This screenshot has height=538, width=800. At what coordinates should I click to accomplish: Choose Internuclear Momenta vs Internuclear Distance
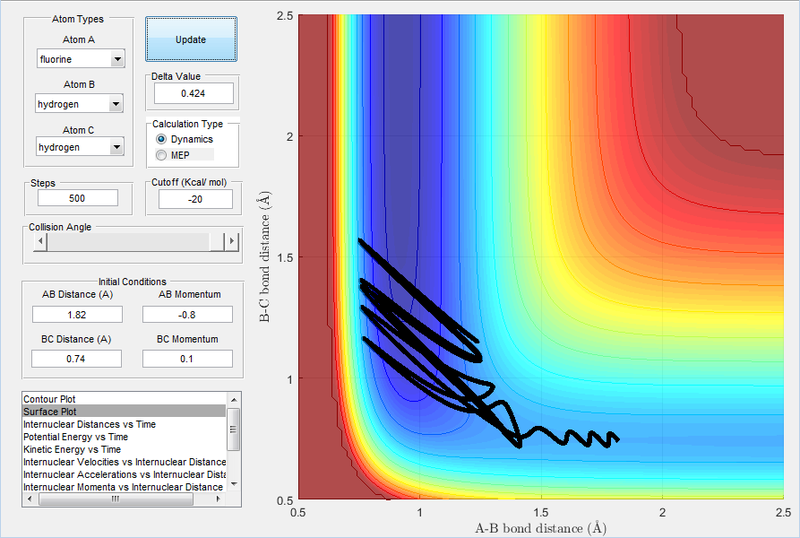[124, 487]
